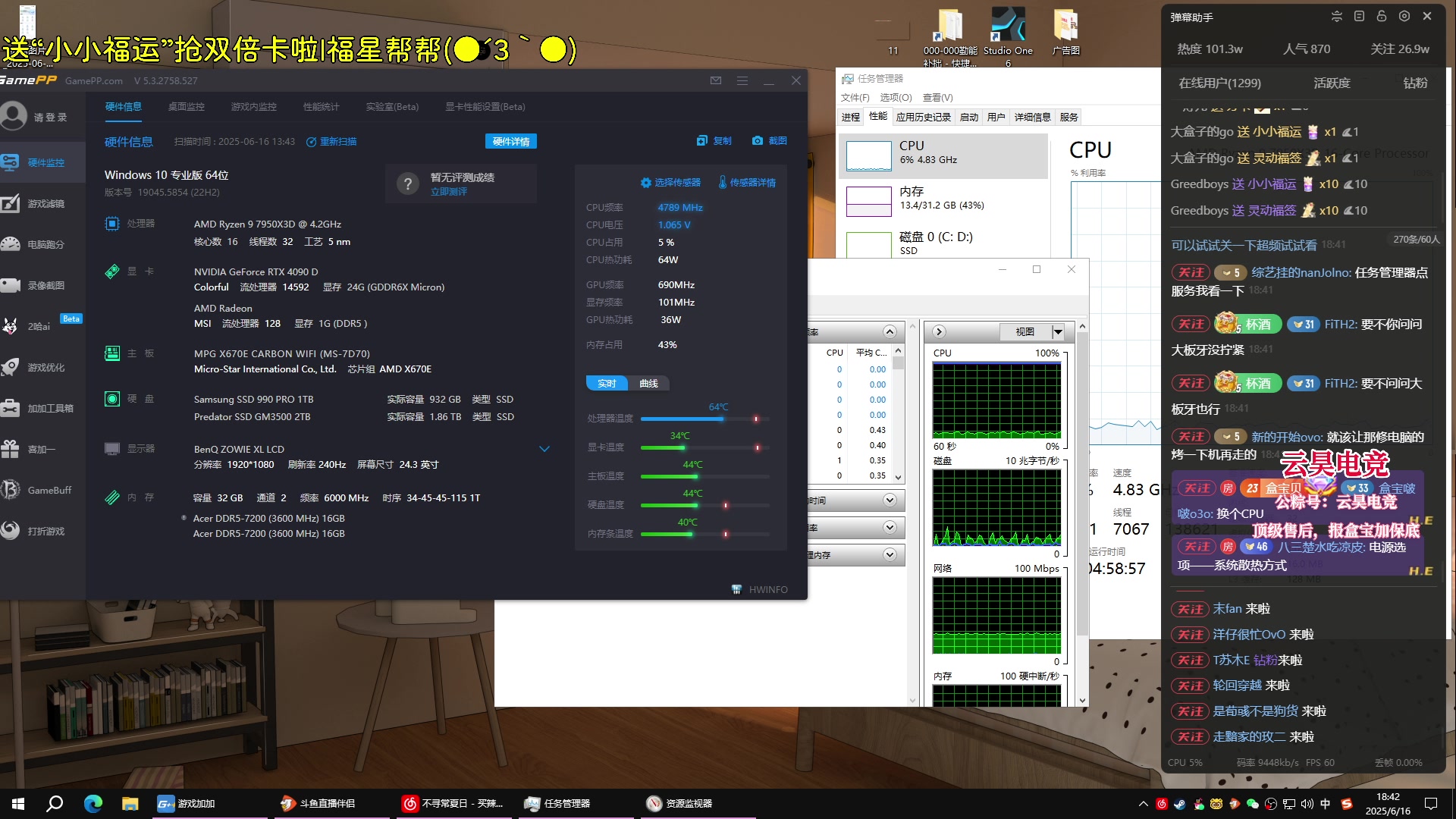Click the 请登录 avatar icon

[x=14, y=116]
